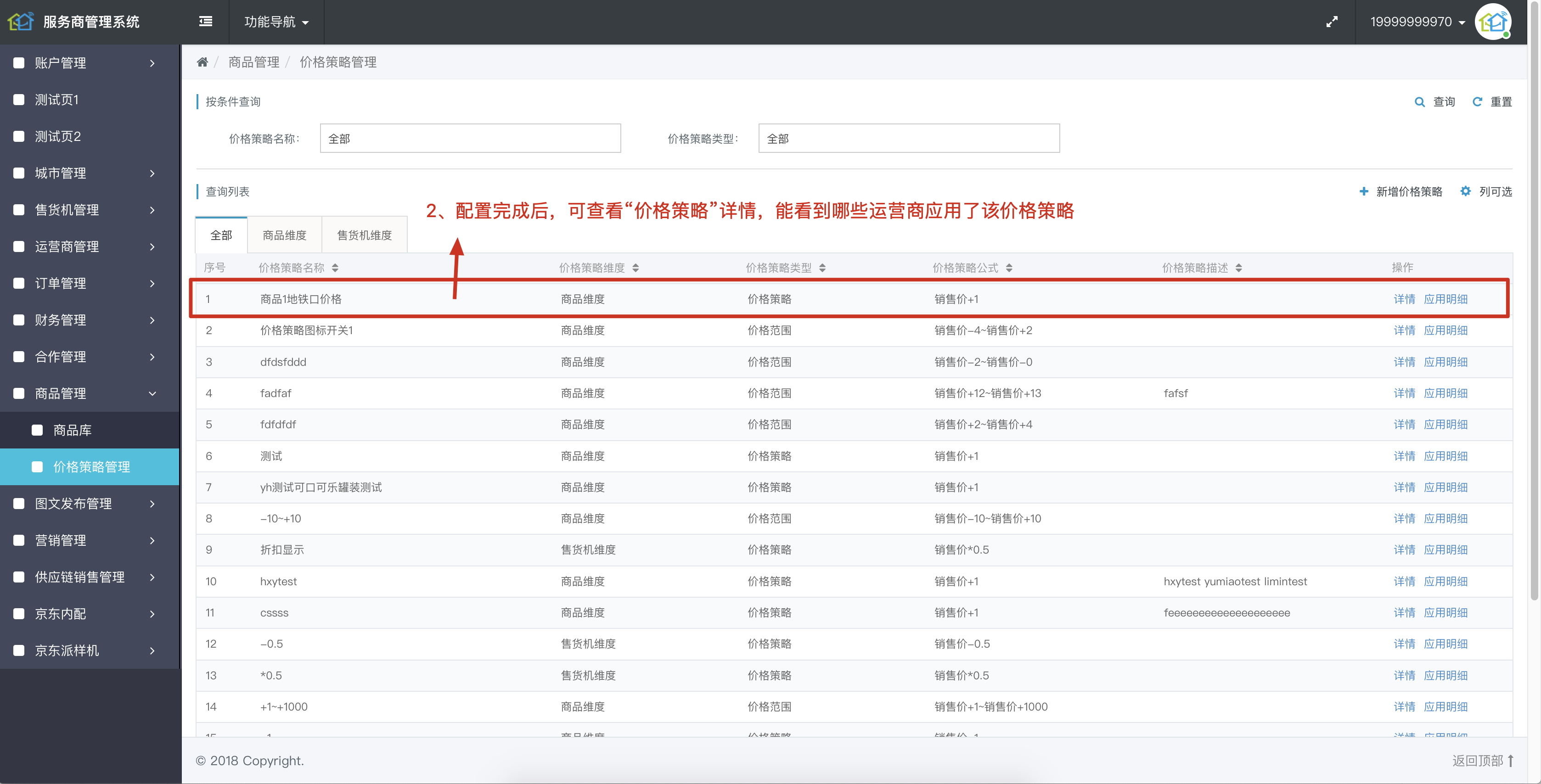Expand 营销管理 sidebar menu chevron
Screen dimensions: 1541x784
pos(152,541)
